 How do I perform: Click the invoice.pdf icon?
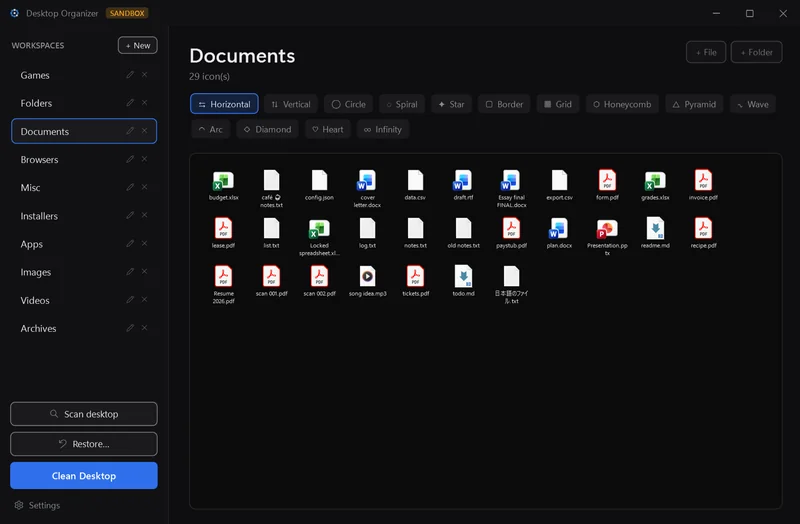703,181
